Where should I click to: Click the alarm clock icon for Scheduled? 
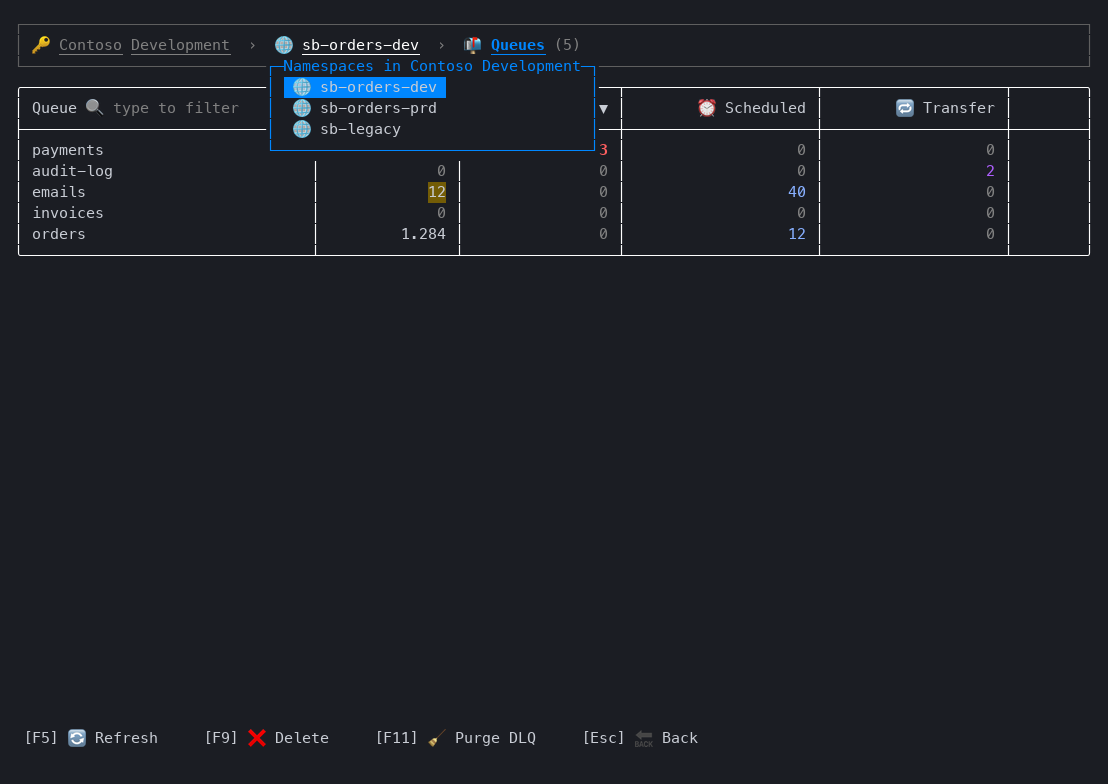coord(707,107)
